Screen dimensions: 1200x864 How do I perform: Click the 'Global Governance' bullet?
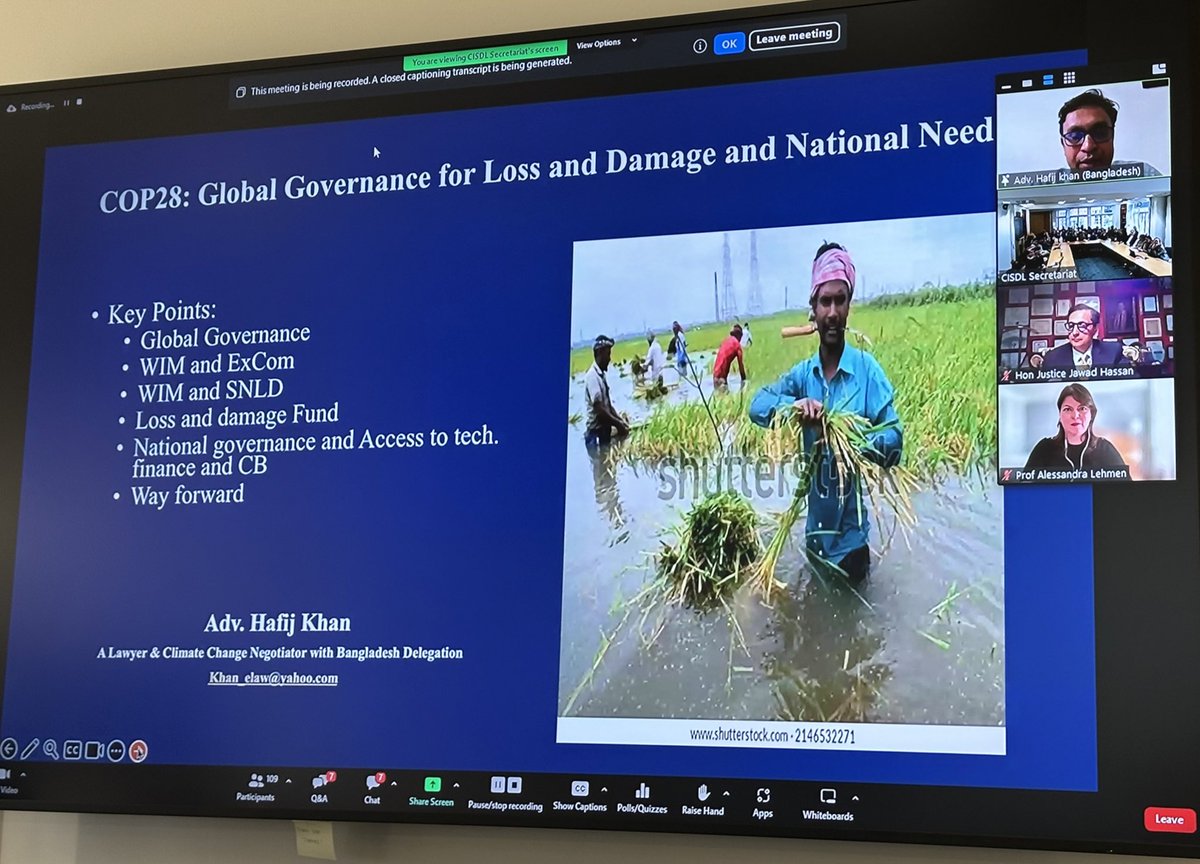coord(225,336)
